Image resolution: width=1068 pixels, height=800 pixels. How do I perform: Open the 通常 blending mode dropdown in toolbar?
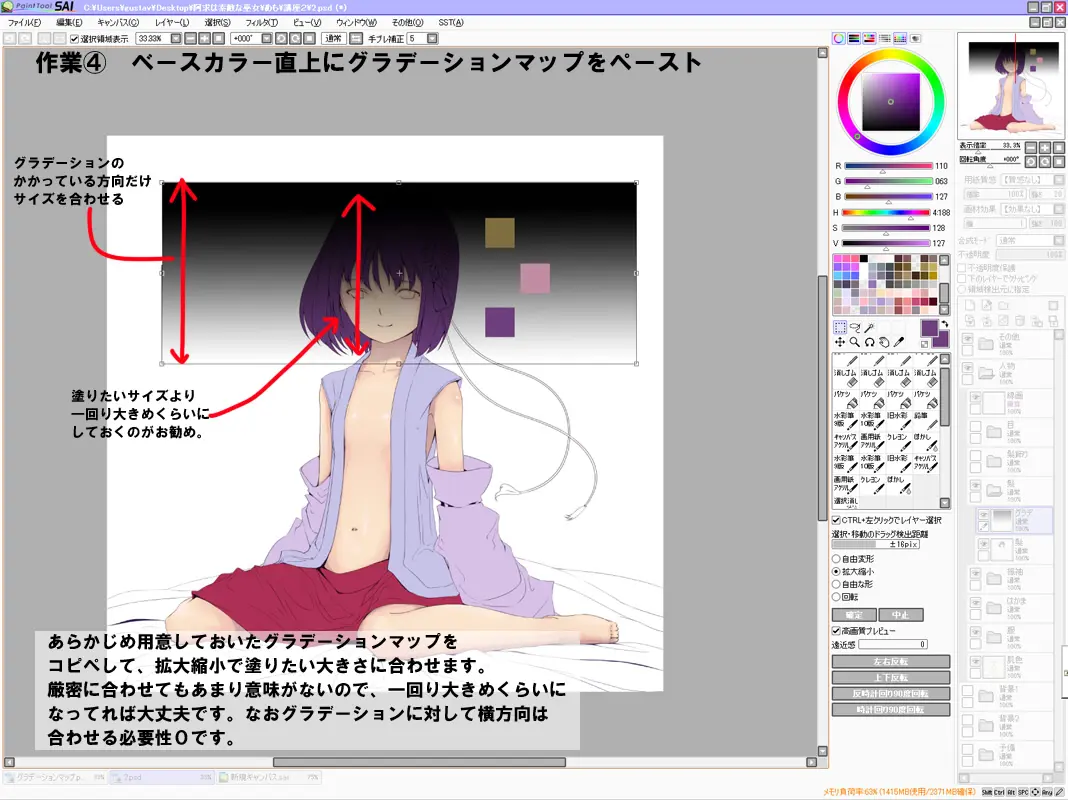coord(333,39)
